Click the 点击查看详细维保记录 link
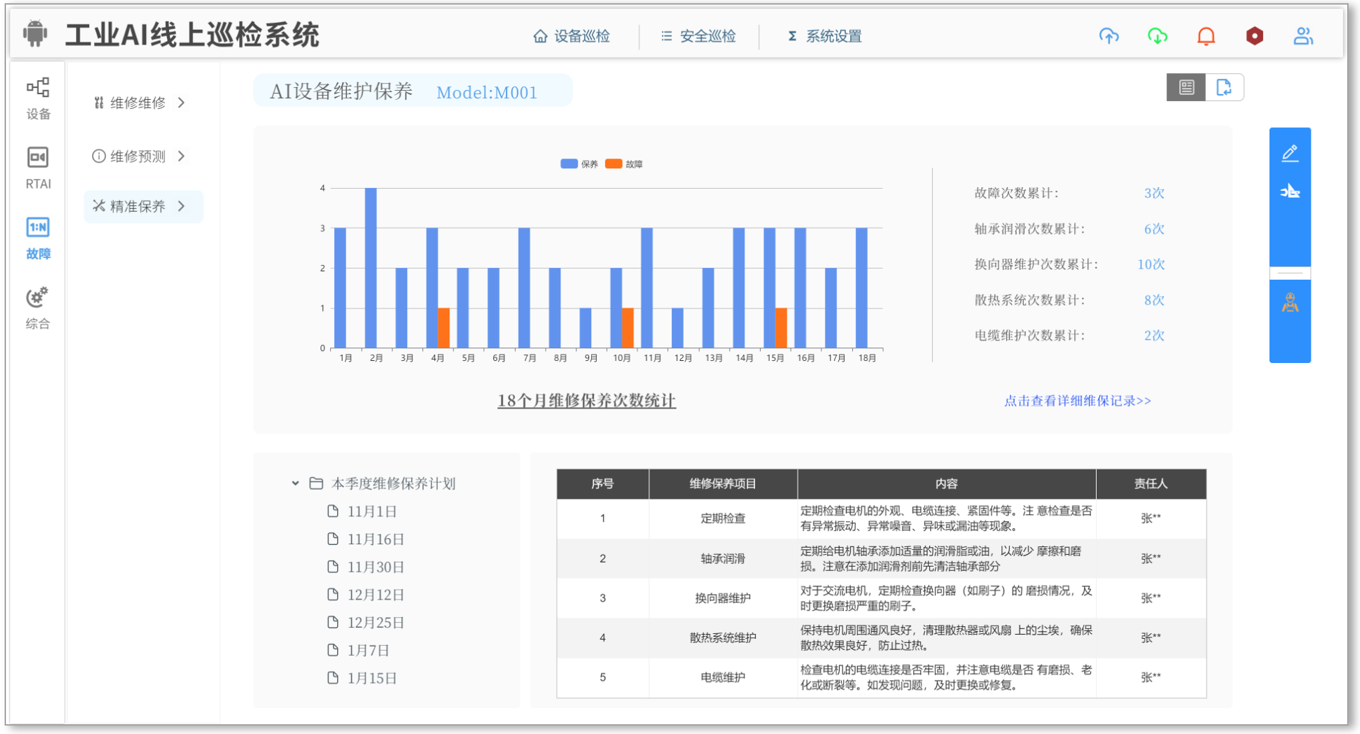Image resolution: width=1360 pixels, height=734 pixels. (1077, 401)
